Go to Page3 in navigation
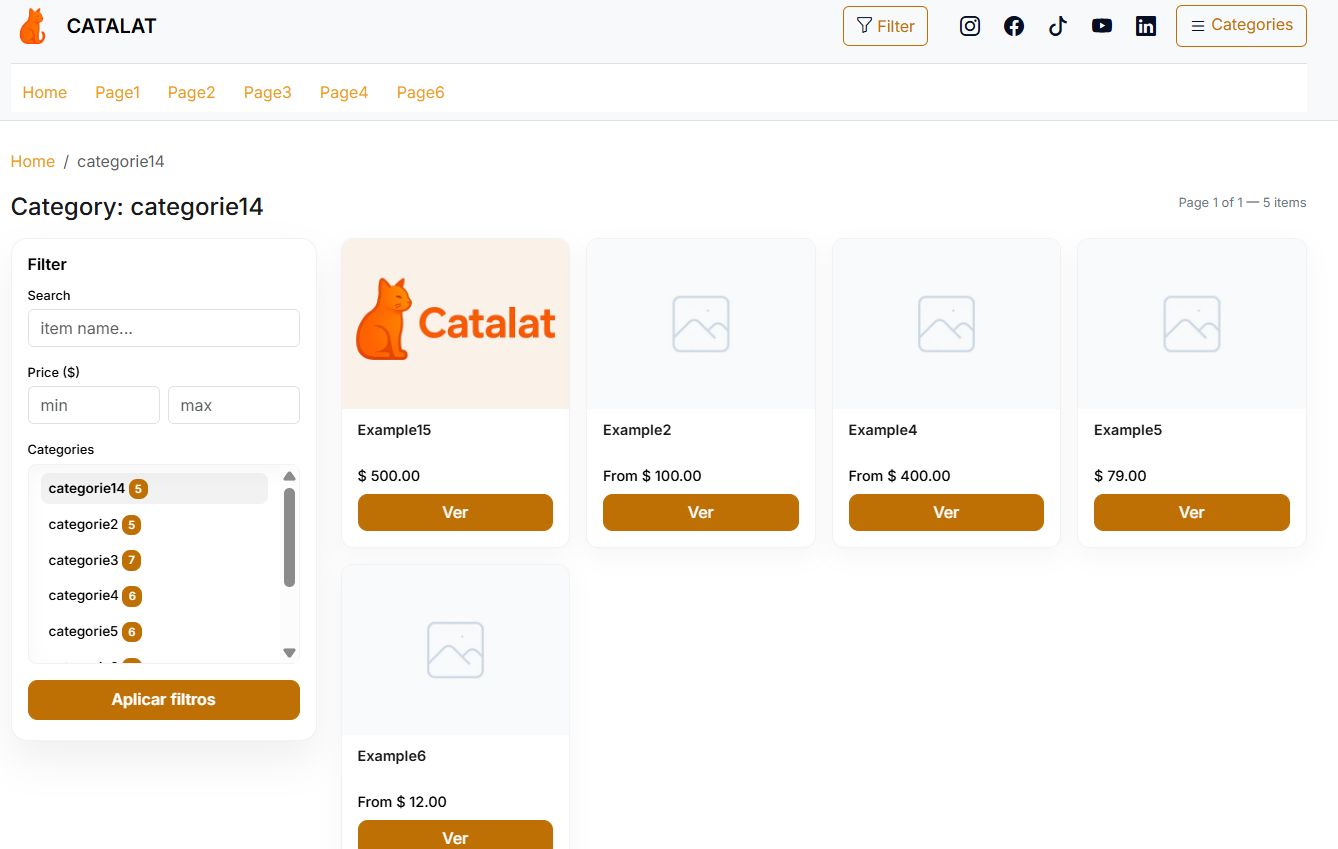The width and height of the screenshot is (1338, 849). [267, 93]
